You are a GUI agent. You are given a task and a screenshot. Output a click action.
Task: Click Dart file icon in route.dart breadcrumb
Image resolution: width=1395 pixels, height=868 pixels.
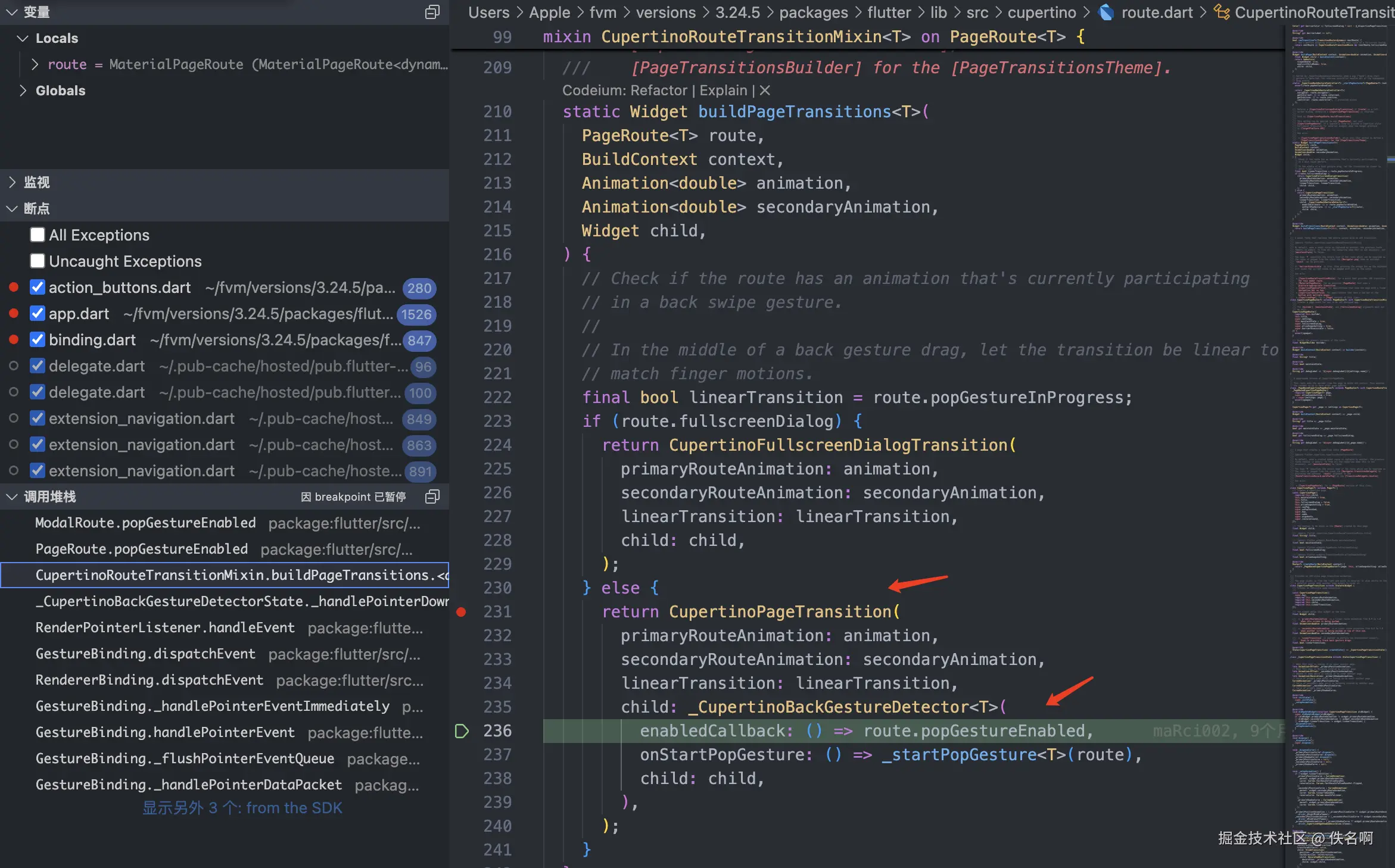pos(1106,13)
